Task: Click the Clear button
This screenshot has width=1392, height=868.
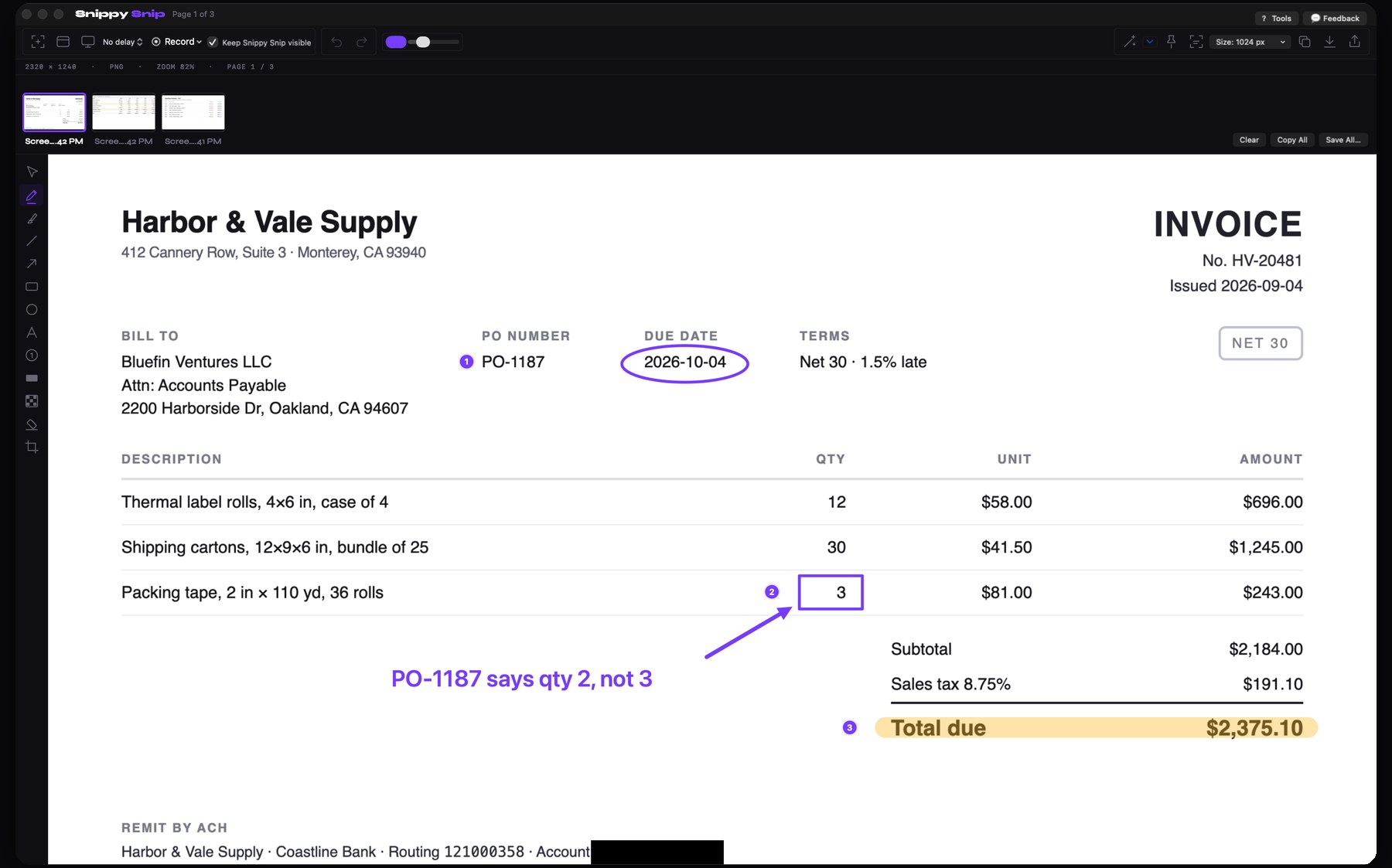Action: tap(1249, 140)
